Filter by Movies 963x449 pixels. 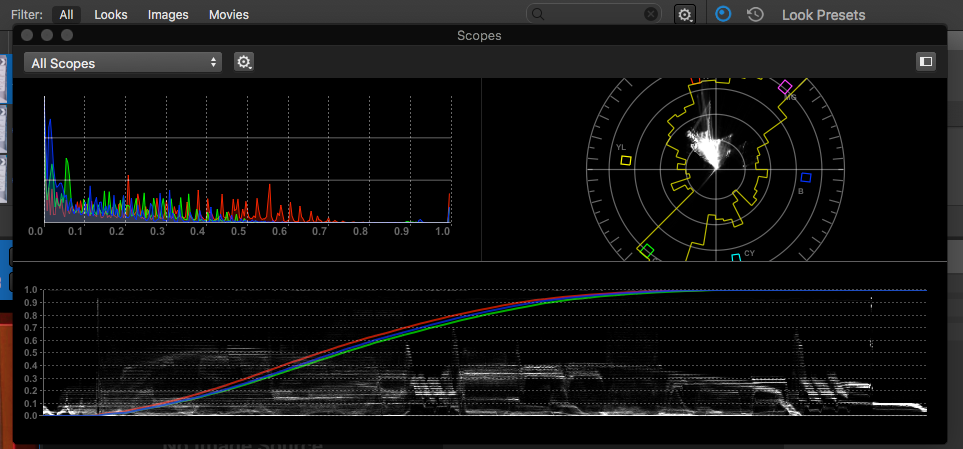[x=229, y=15]
